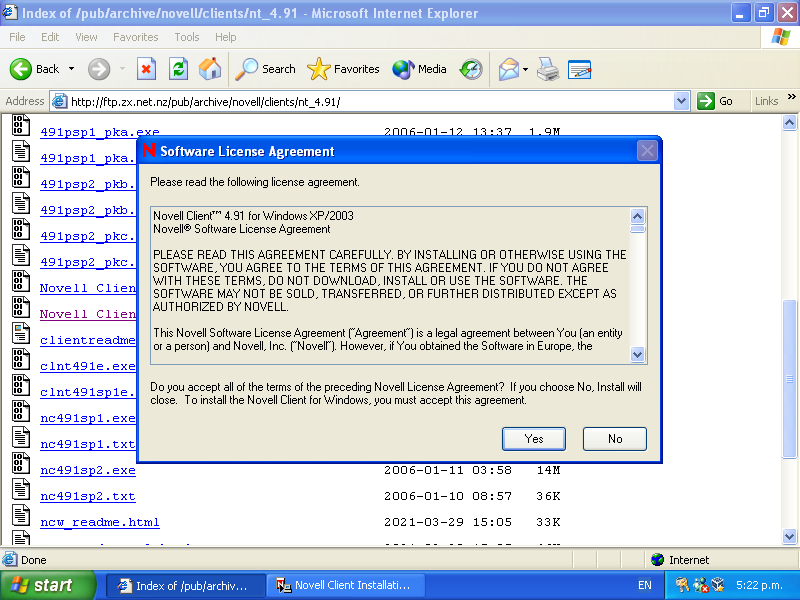Open the Tools menu

(x=187, y=37)
